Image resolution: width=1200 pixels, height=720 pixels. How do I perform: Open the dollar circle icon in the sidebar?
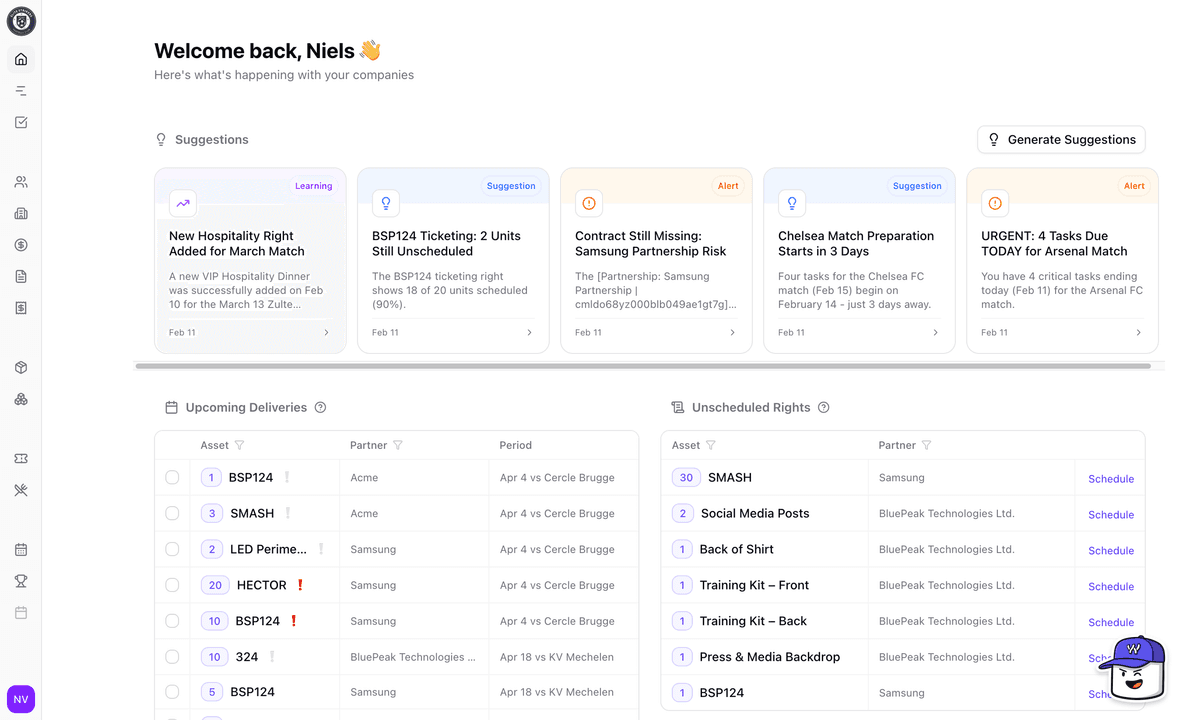pos(21,245)
